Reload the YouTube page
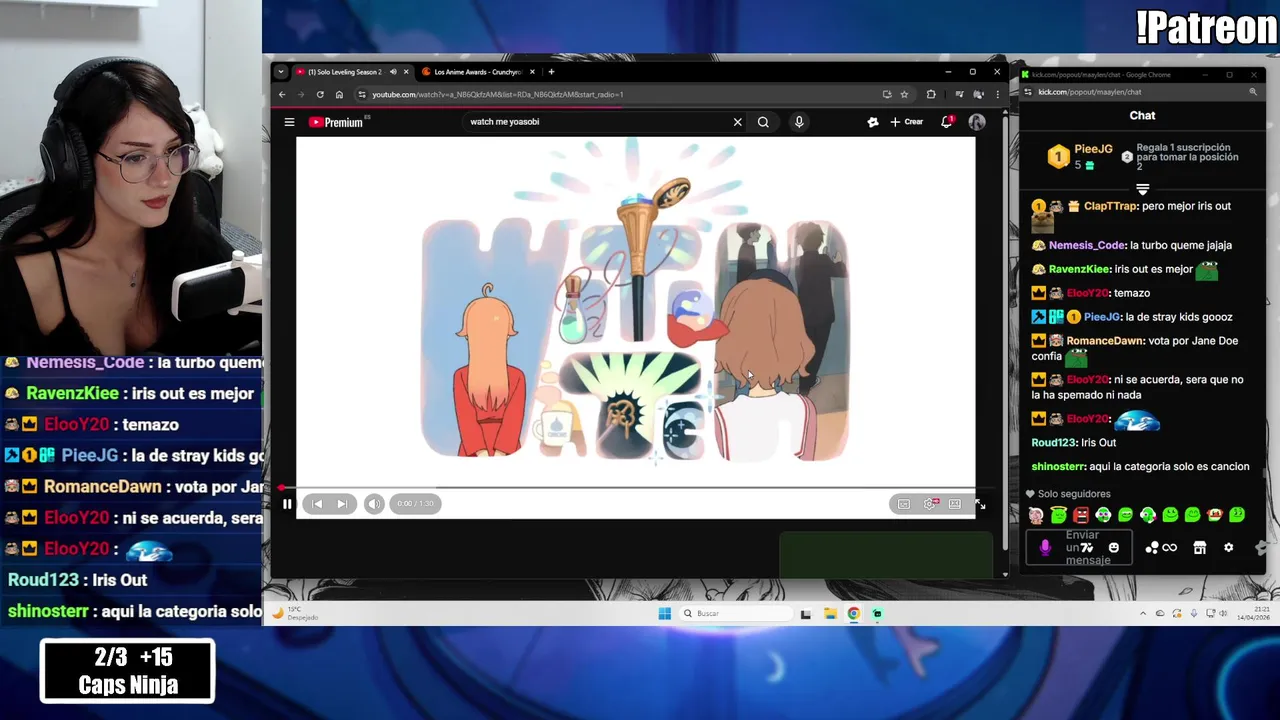 (320, 95)
